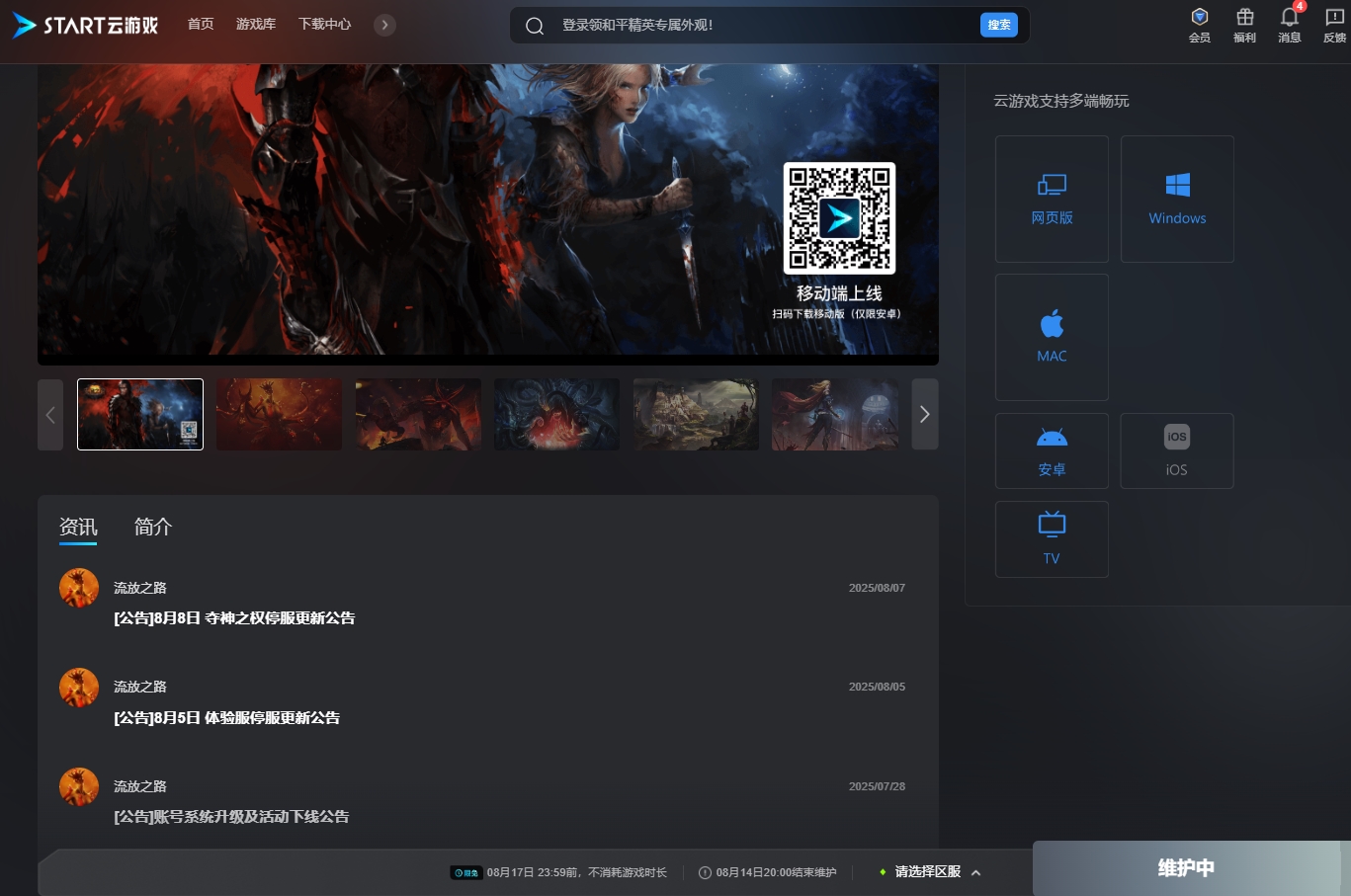Screen dimensions: 1351x896
Task: Open the 下载中心 download center
Action: (x=324, y=24)
